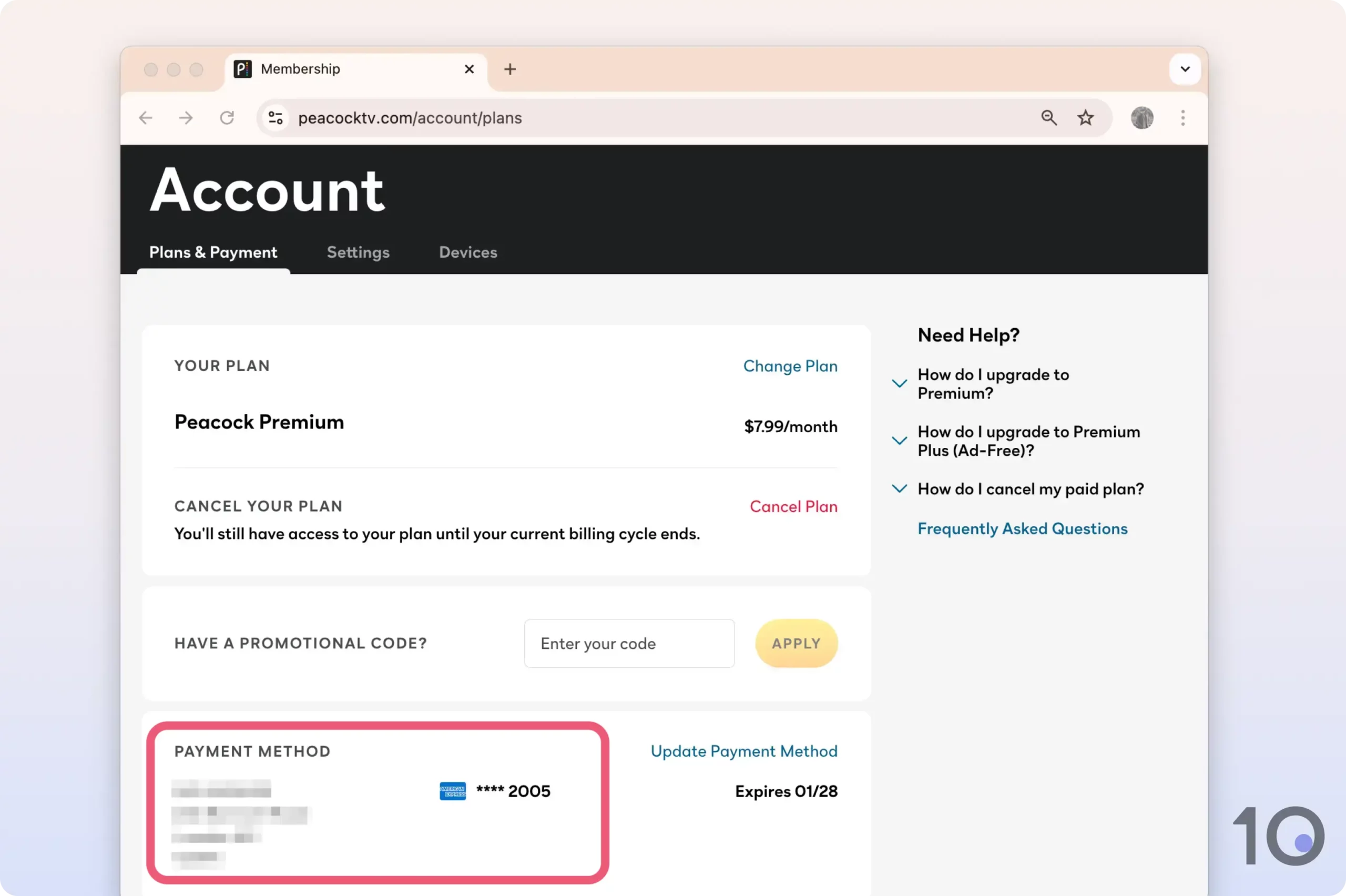Click the '**** 2005' card number
This screenshot has width=1346, height=896.
[513, 791]
